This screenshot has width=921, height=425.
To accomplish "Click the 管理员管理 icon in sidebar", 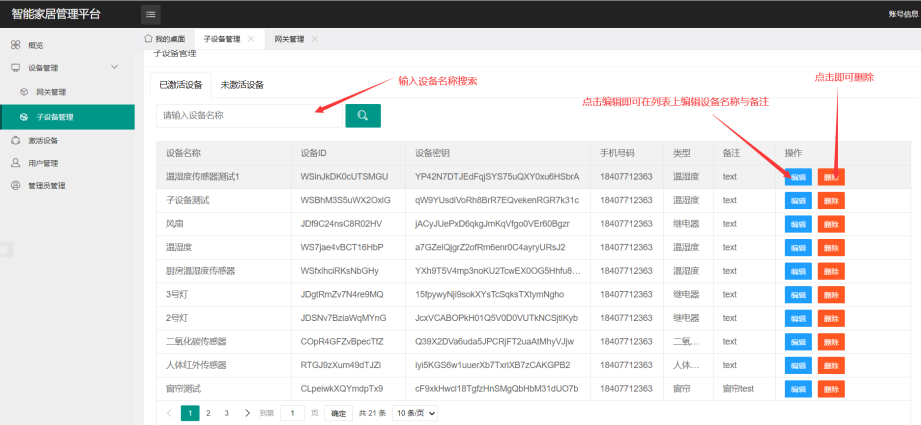I will [x=16, y=185].
